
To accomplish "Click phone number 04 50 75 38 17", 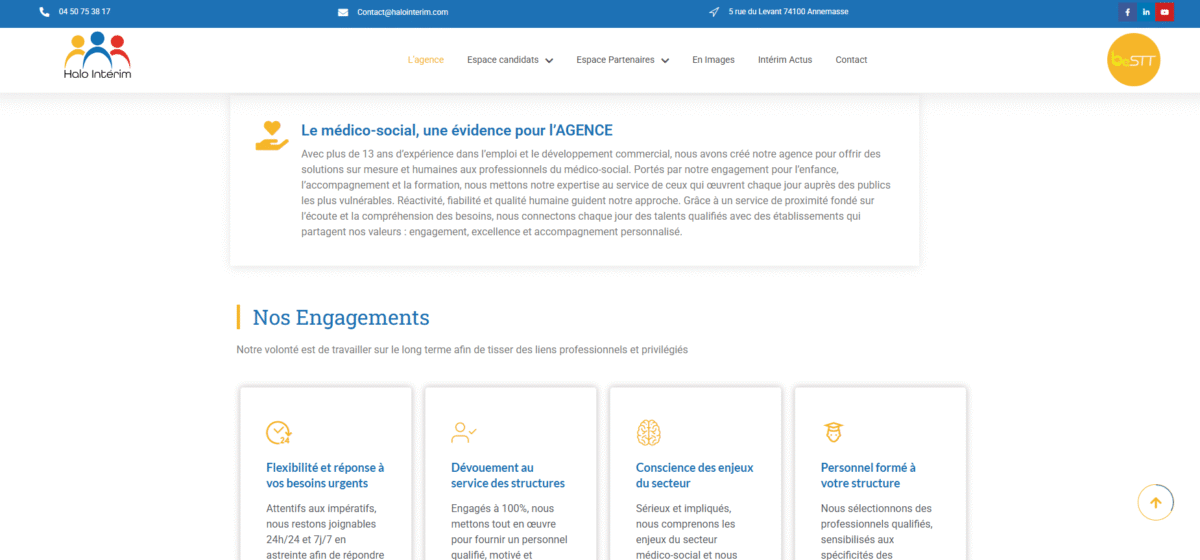I will [x=85, y=12].
